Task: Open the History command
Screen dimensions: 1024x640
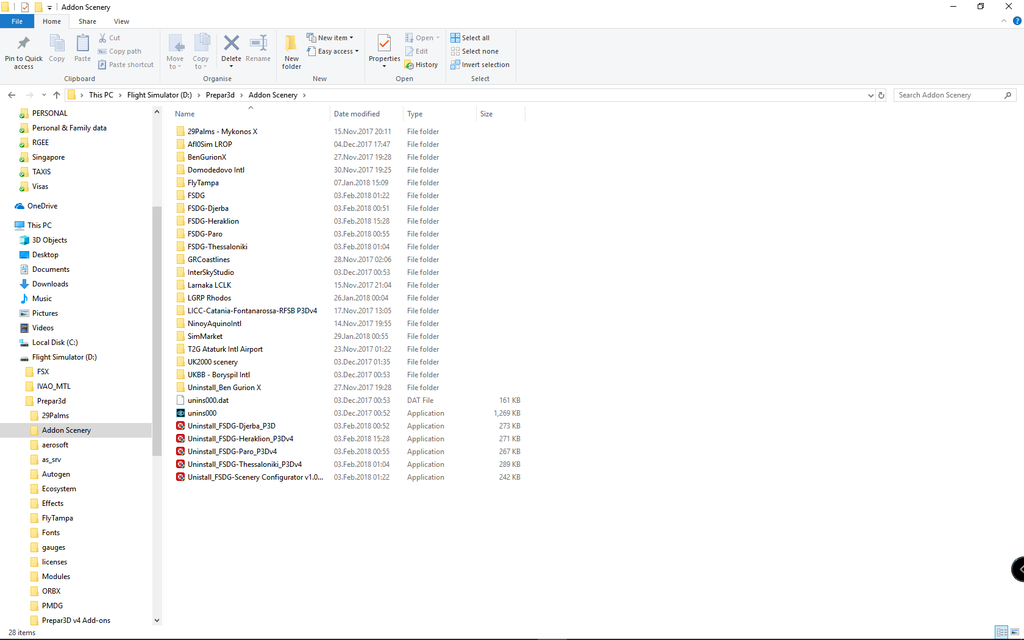Action: tap(421, 65)
